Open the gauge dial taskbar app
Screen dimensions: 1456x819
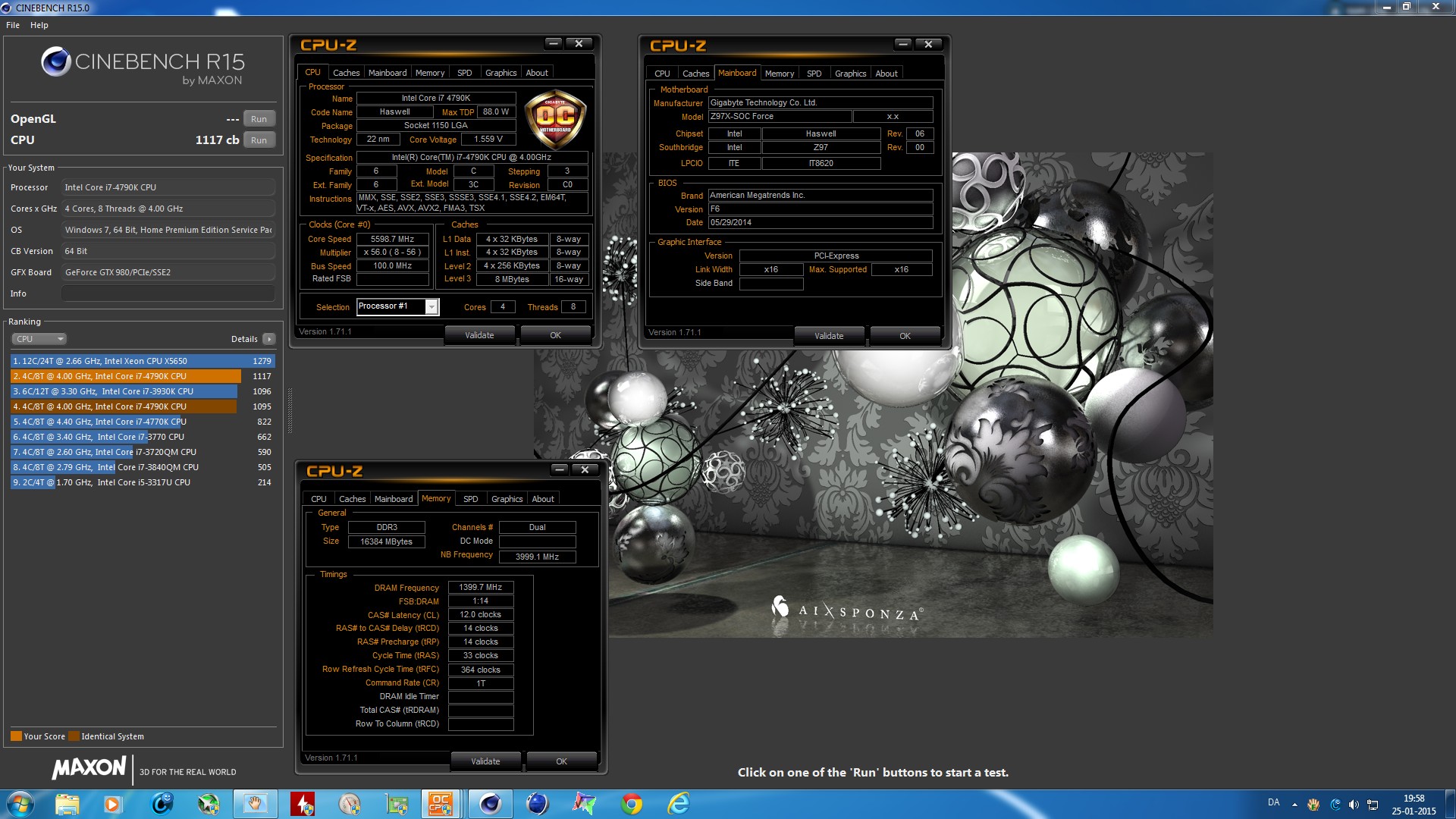coord(350,804)
